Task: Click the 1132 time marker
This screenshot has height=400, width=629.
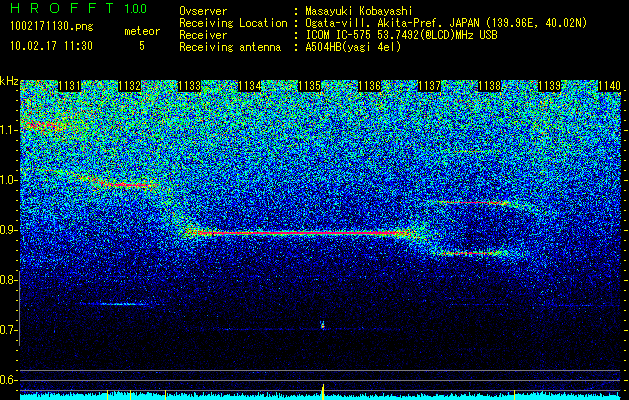Action: [130, 86]
